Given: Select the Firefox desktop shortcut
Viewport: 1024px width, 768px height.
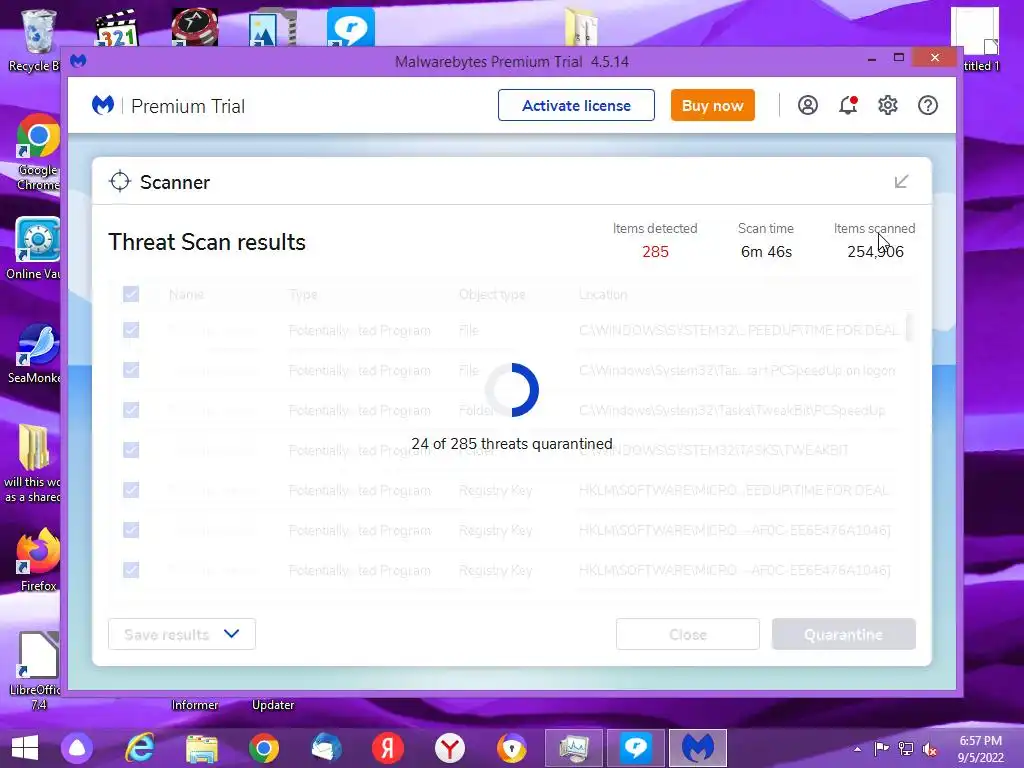Looking at the screenshot, I should 37,560.
